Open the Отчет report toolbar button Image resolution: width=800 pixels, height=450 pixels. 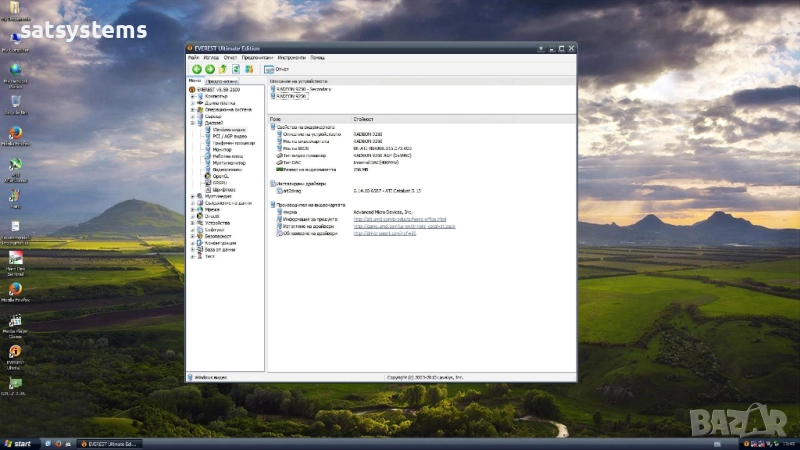(275, 69)
